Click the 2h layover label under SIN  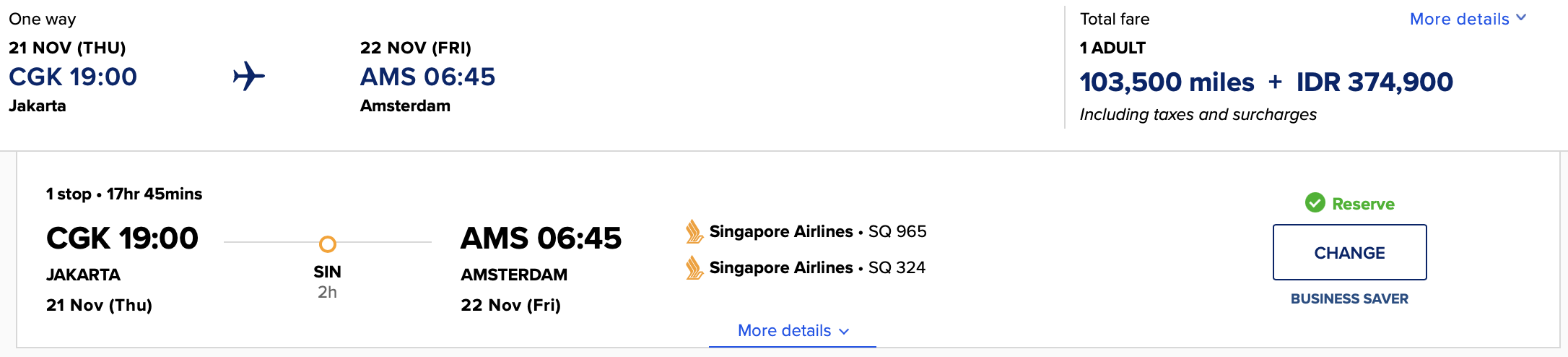[x=327, y=292]
